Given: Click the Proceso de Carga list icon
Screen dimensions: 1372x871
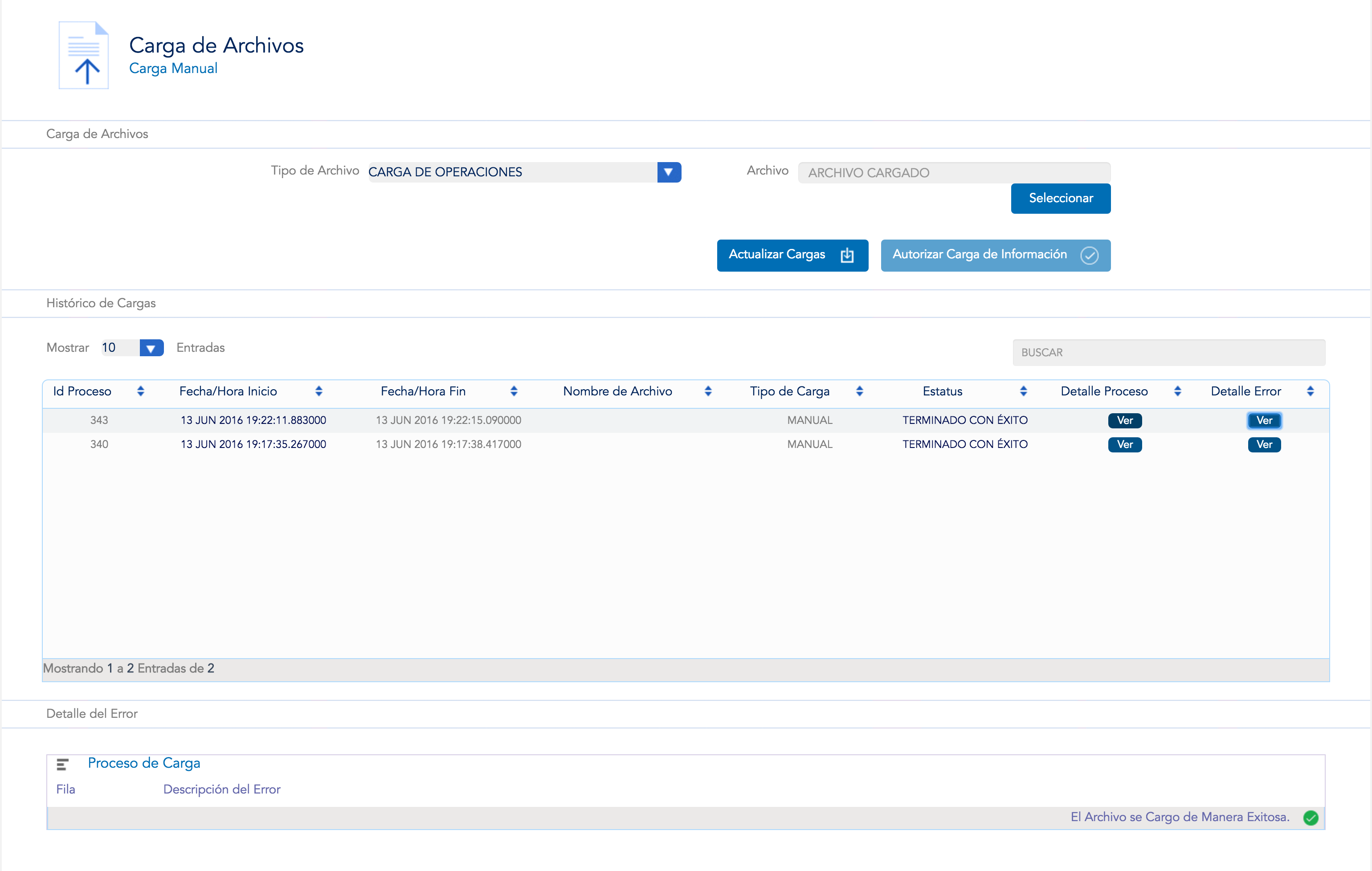Looking at the screenshot, I should (x=63, y=765).
